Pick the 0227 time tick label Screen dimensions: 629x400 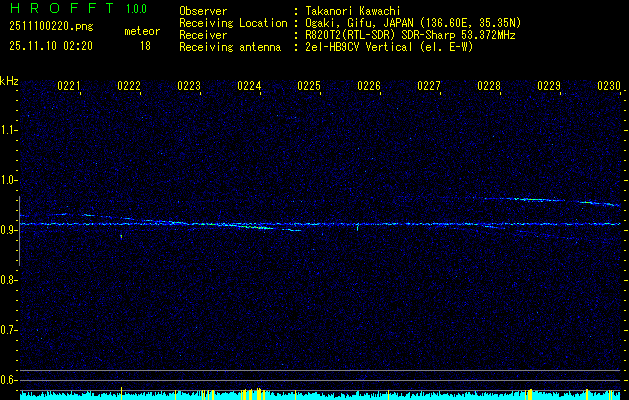click(429, 87)
